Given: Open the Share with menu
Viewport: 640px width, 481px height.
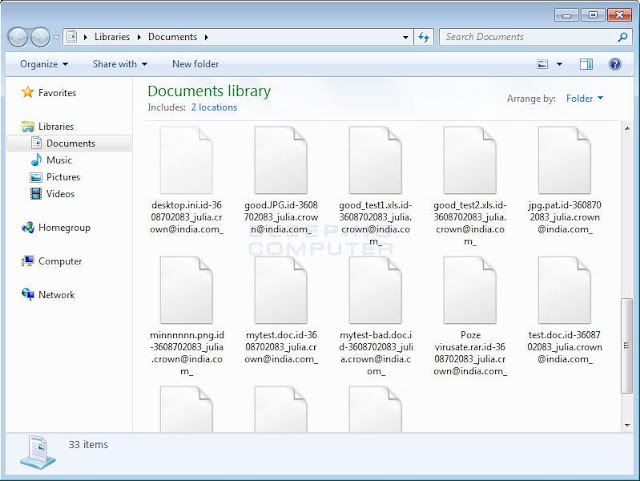Looking at the screenshot, I should click(120, 64).
